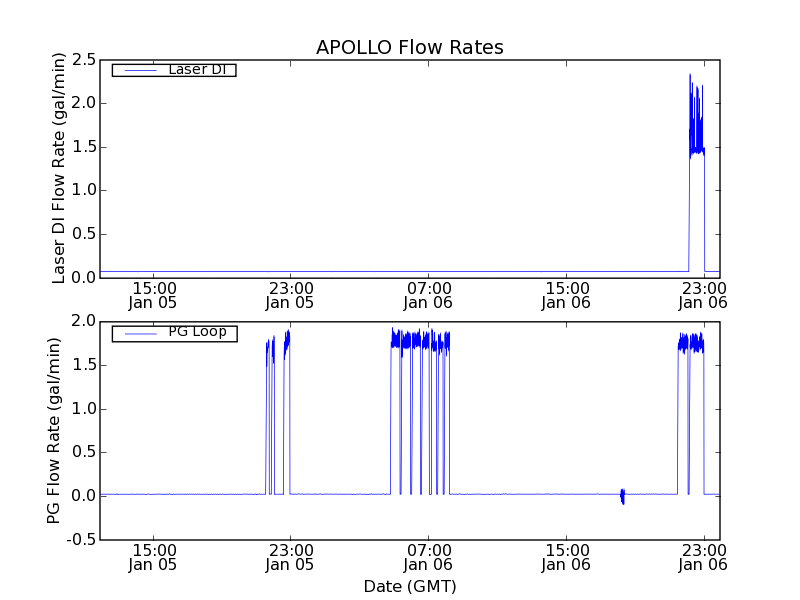
Task: Click the -0.5 tick on PG Flow axis
Action: coord(81,540)
